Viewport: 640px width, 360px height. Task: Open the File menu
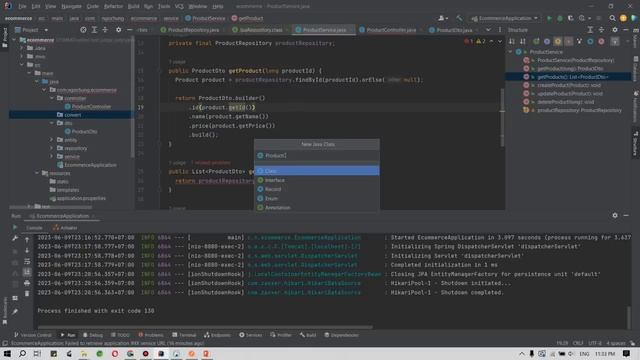pyautogui.click(x=22, y=7)
